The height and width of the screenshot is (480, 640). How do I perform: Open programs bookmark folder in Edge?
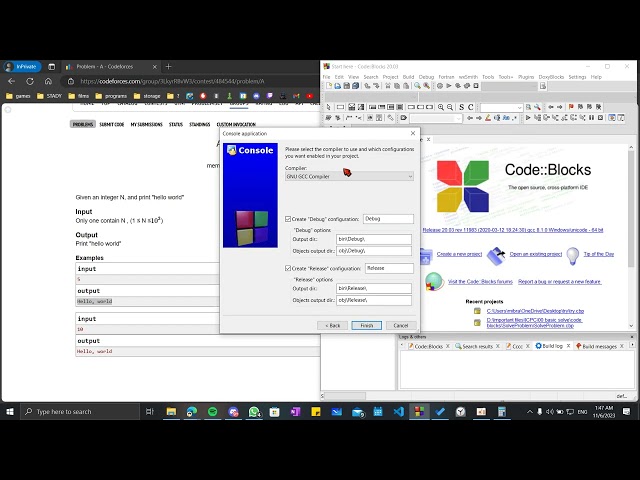coord(111,96)
